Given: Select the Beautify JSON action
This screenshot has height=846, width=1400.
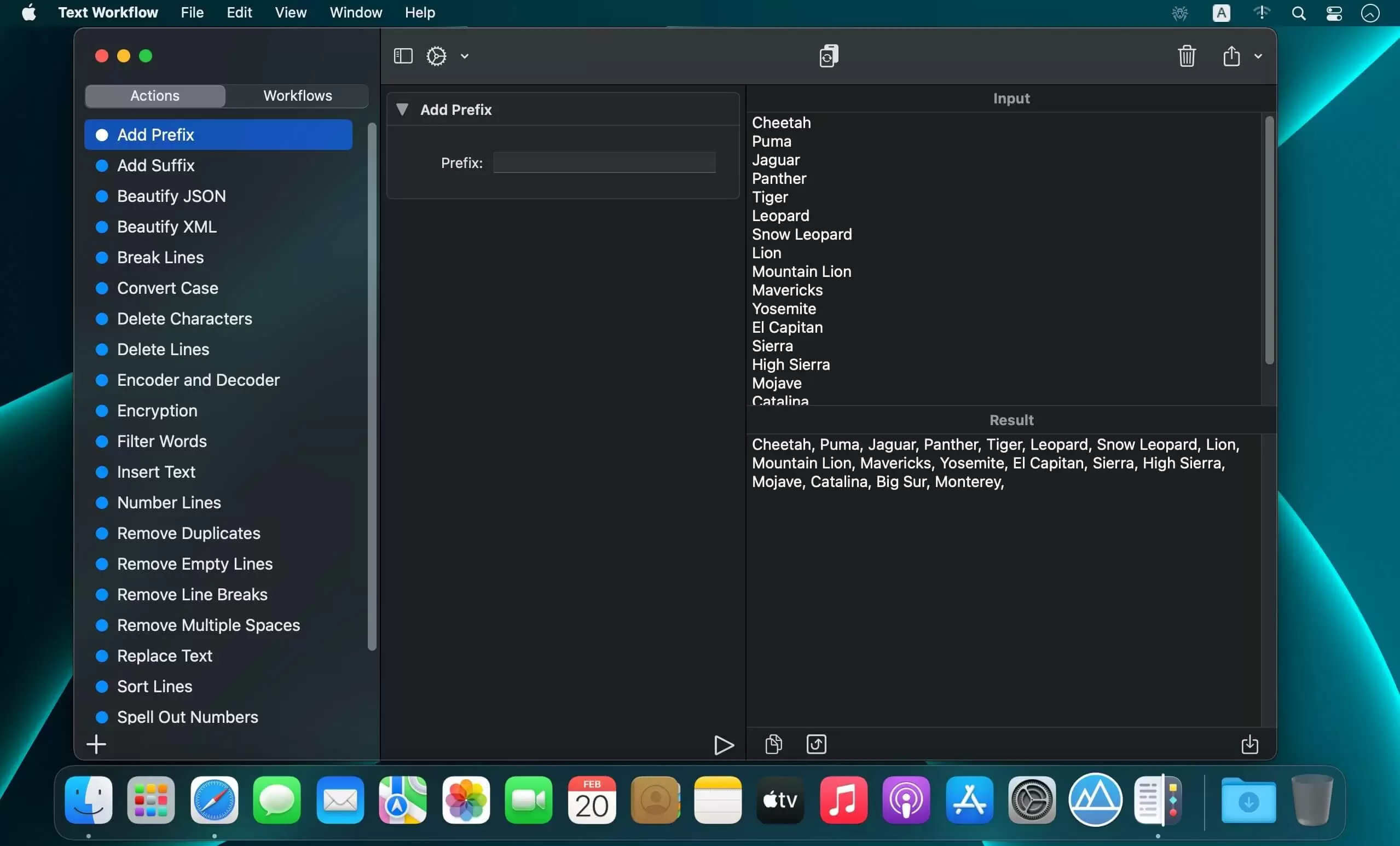Looking at the screenshot, I should point(171,195).
